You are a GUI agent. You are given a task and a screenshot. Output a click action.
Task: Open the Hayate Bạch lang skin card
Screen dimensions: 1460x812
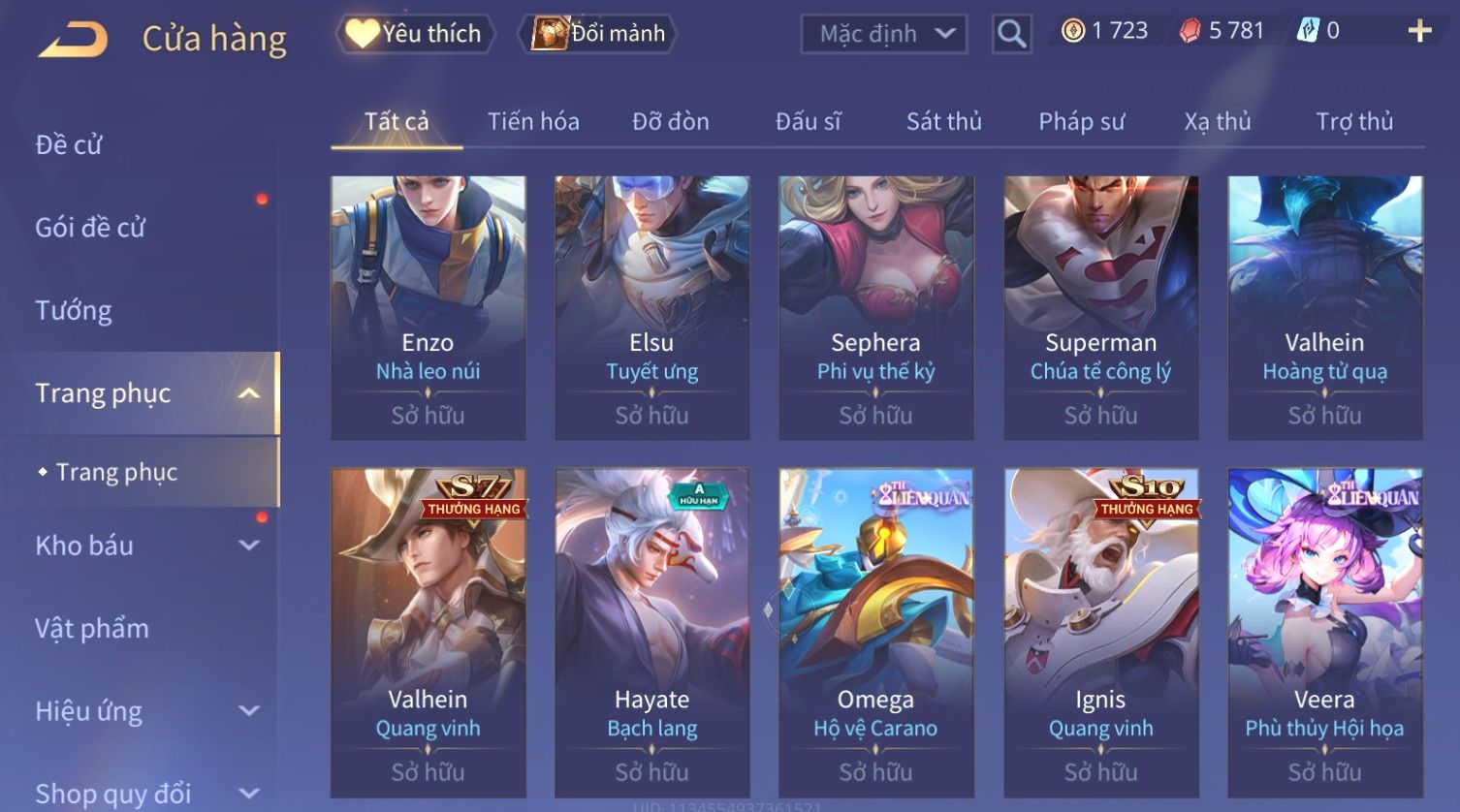(x=652, y=633)
